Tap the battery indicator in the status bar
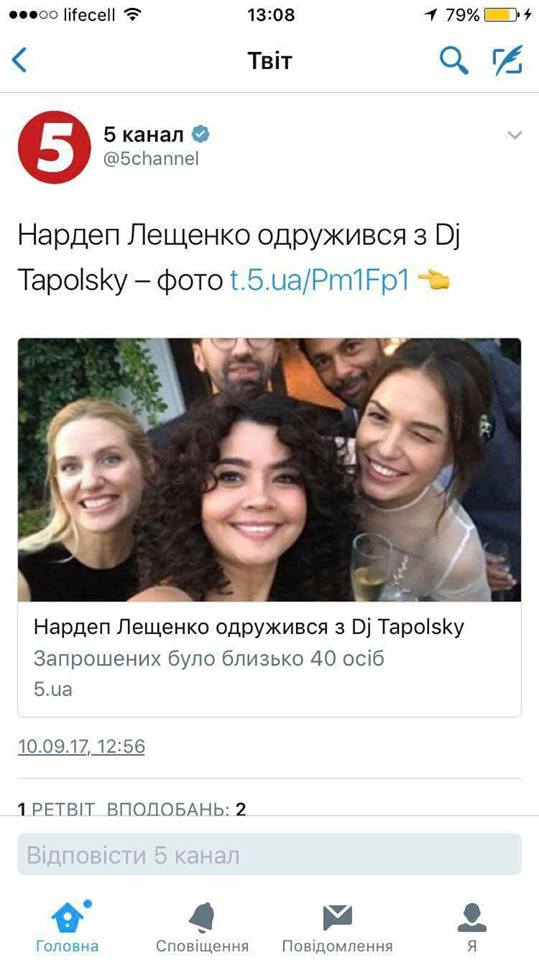 [x=502, y=15]
